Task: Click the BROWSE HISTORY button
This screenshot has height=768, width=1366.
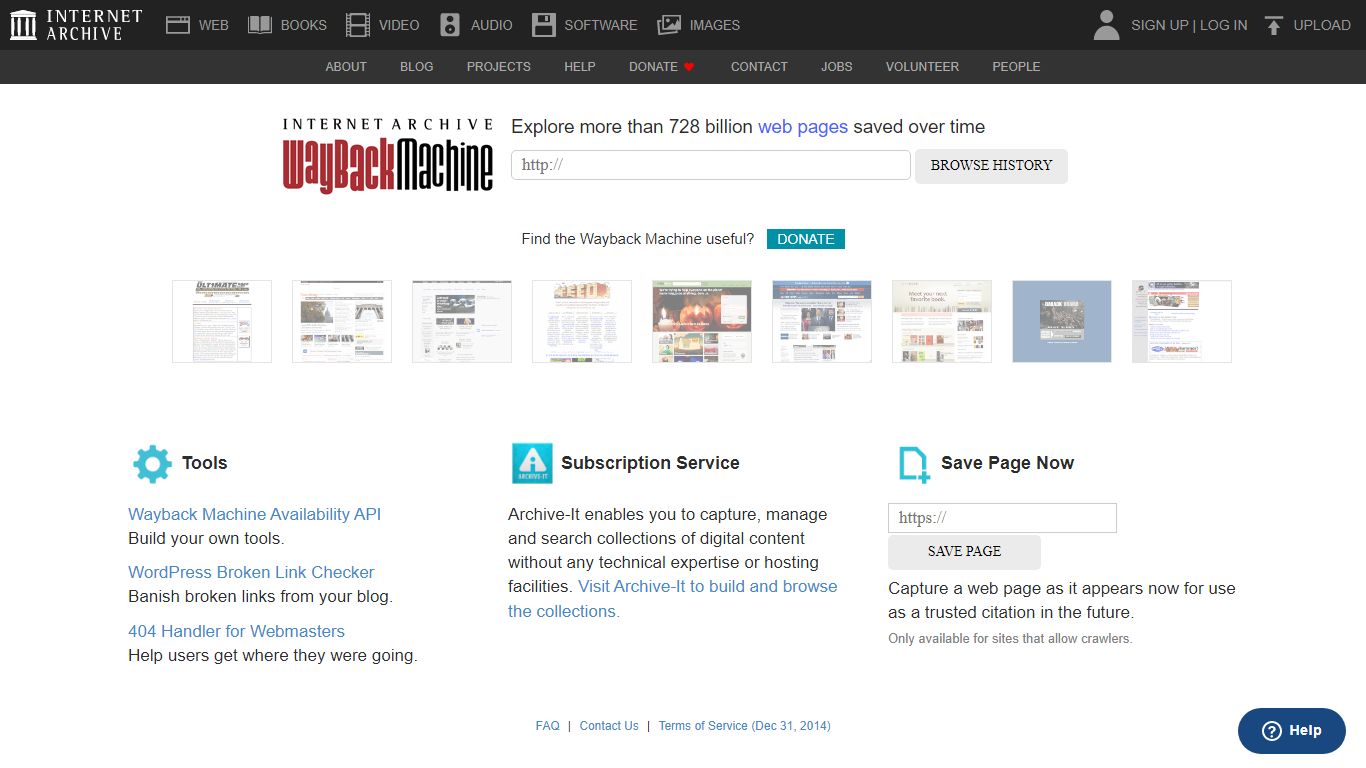Action: (991, 166)
